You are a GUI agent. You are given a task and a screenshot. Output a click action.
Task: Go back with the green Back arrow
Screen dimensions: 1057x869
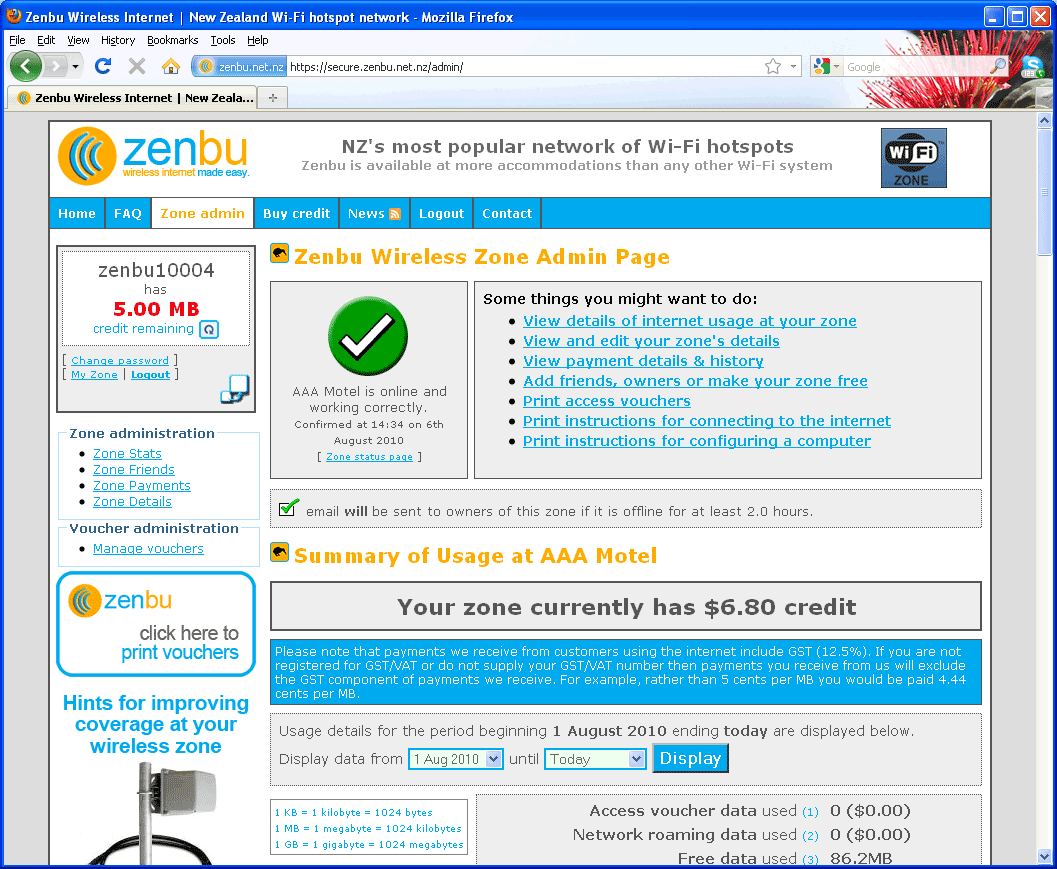26,66
